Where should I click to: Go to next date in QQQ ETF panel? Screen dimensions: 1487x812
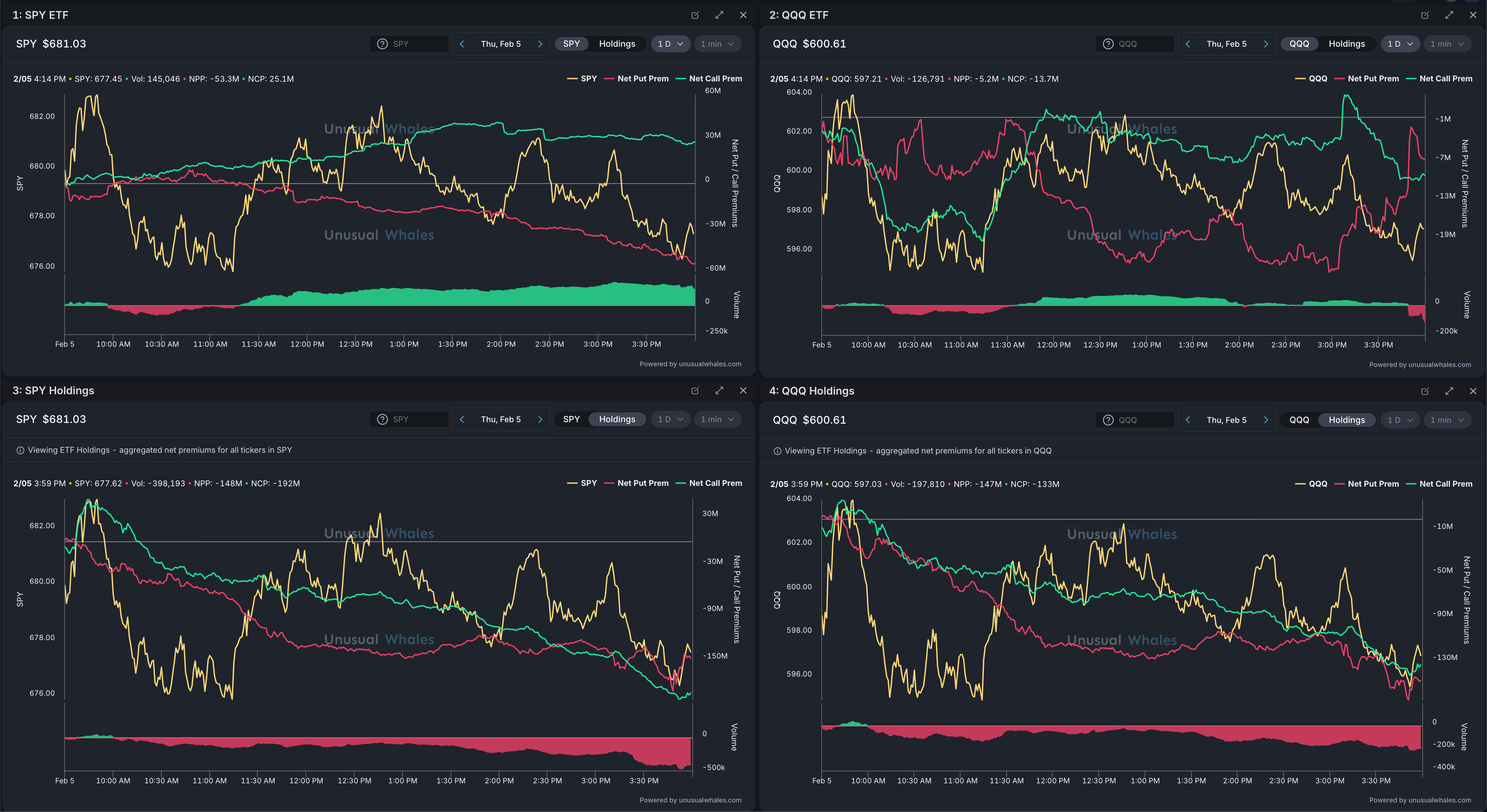(x=1266, y=44)
